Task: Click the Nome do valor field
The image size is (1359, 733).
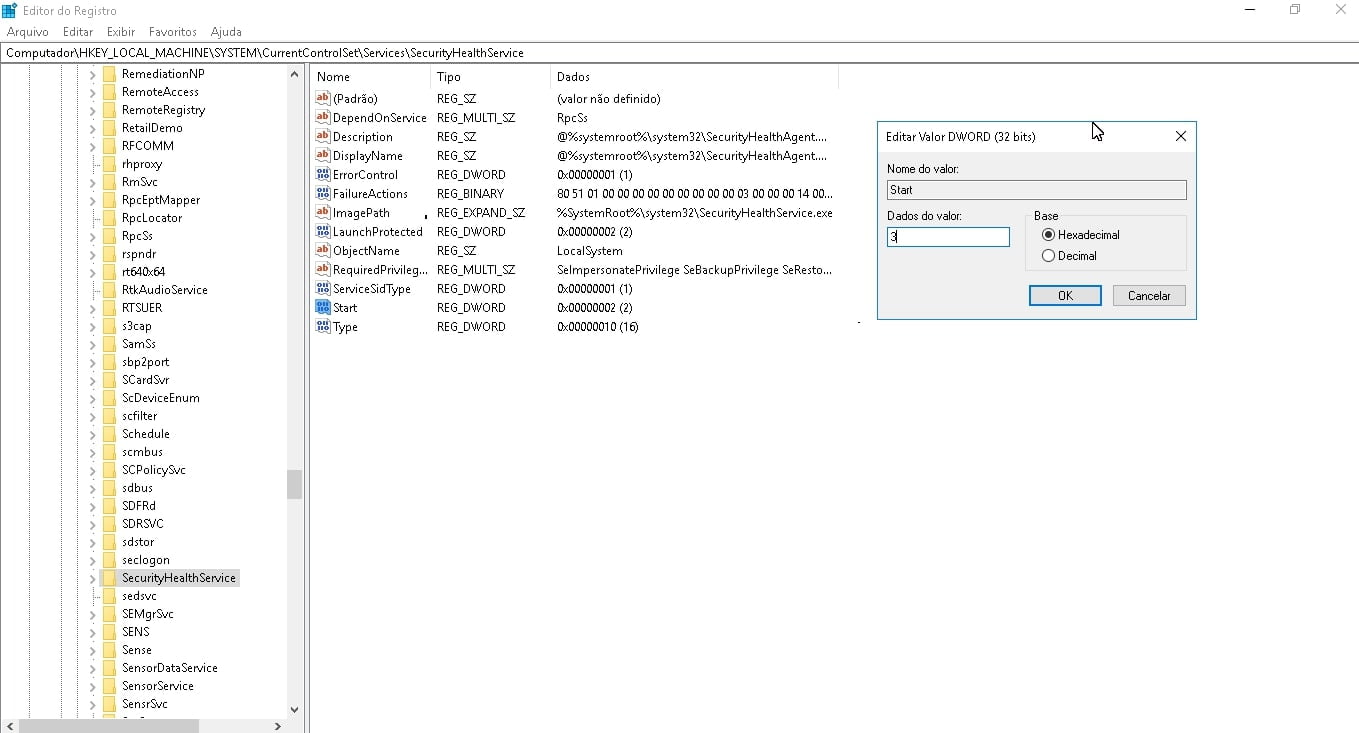Action: click(x=1037, y=190)
